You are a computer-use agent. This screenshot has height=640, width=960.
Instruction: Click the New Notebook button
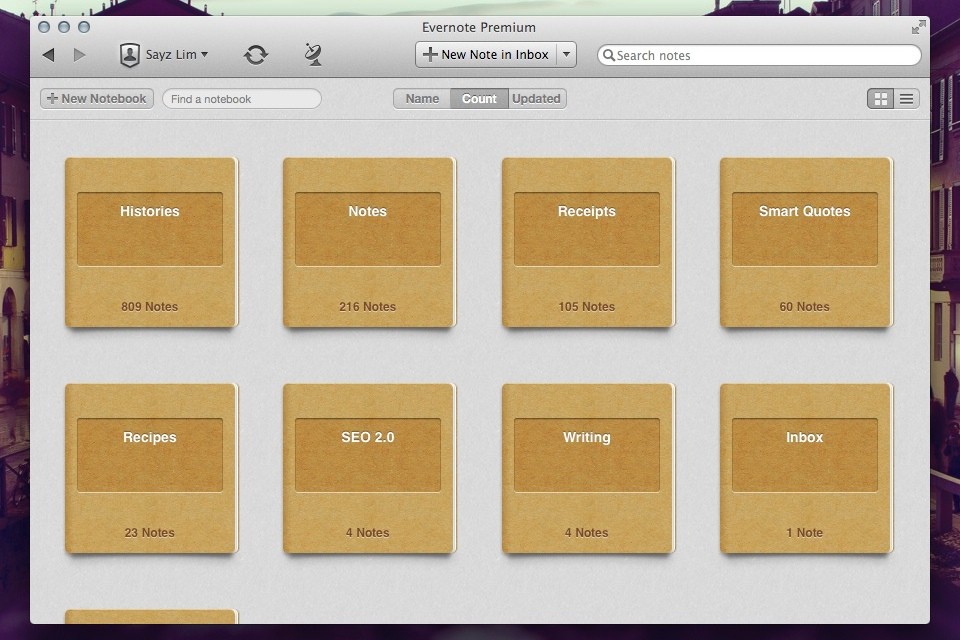pos(97,99)
